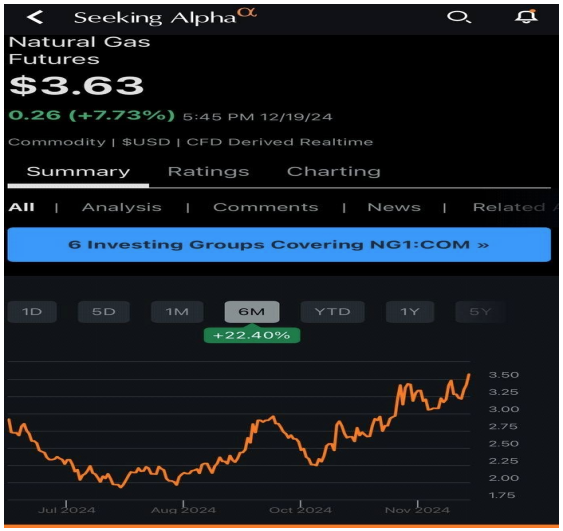Open notifications bell icon
Viewport: 563px width, 531px height.
coord(526,16)
